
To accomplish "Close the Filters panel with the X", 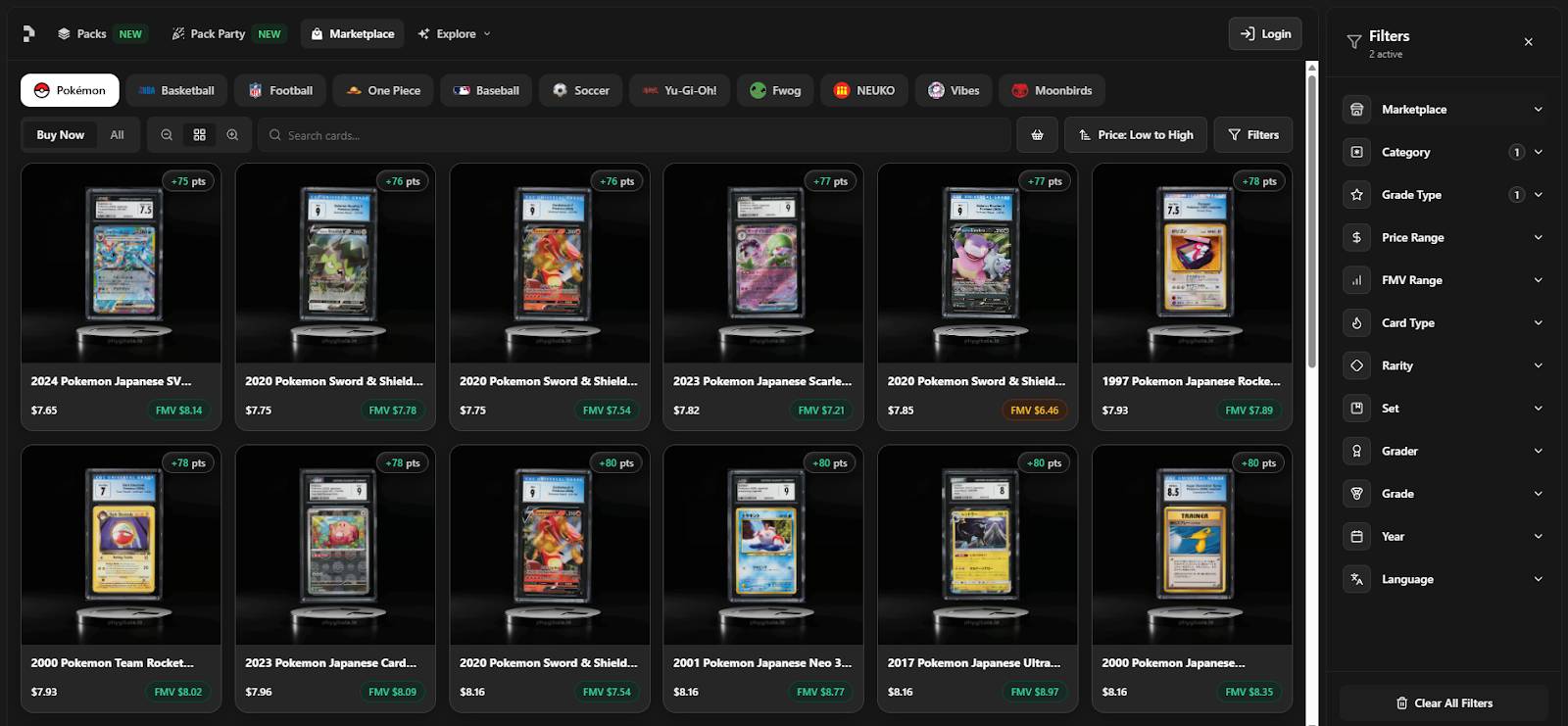I will click(x=1528, y=42).
